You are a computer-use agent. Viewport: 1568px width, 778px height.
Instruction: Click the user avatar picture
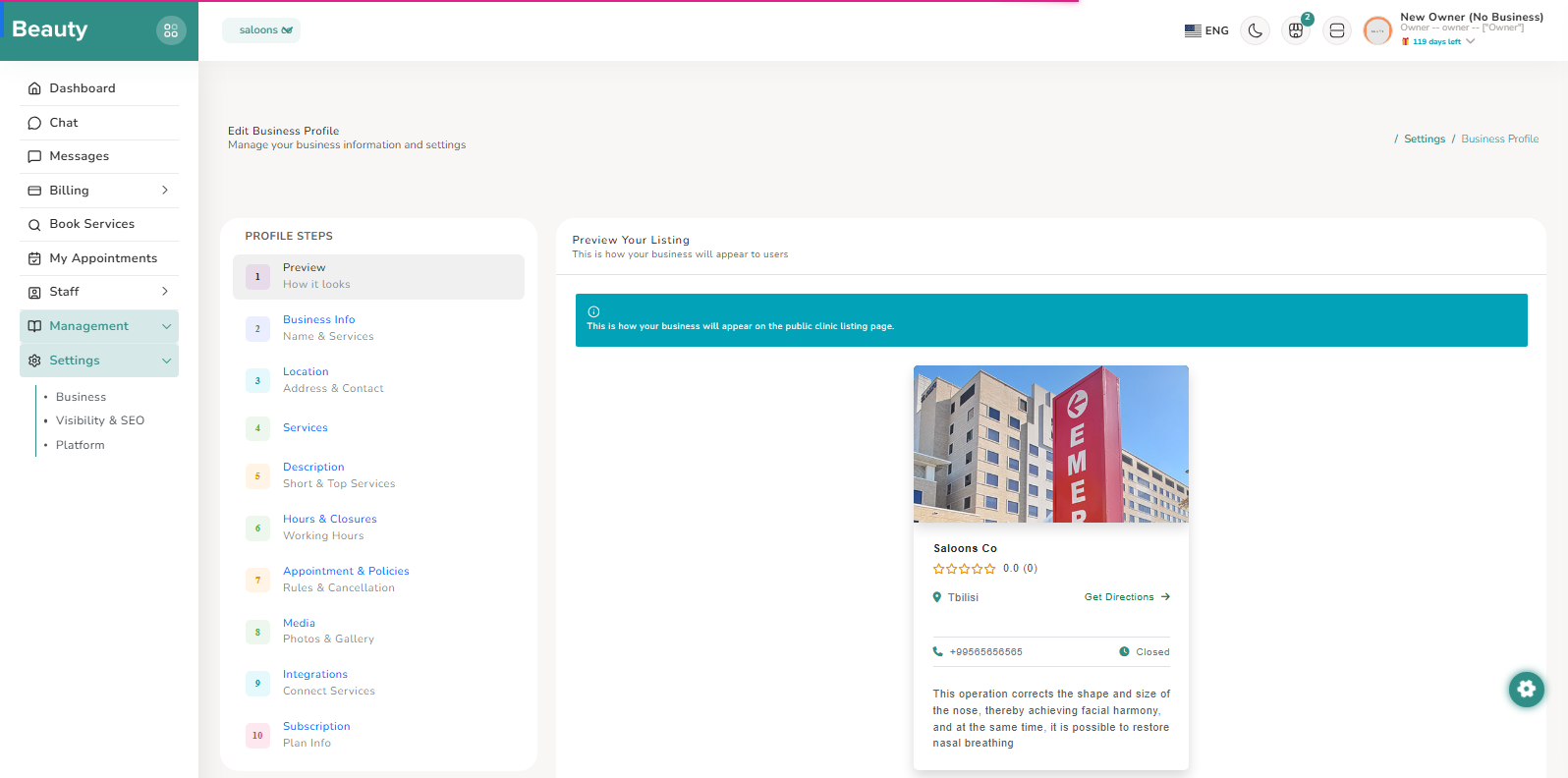coord(1377,30)
